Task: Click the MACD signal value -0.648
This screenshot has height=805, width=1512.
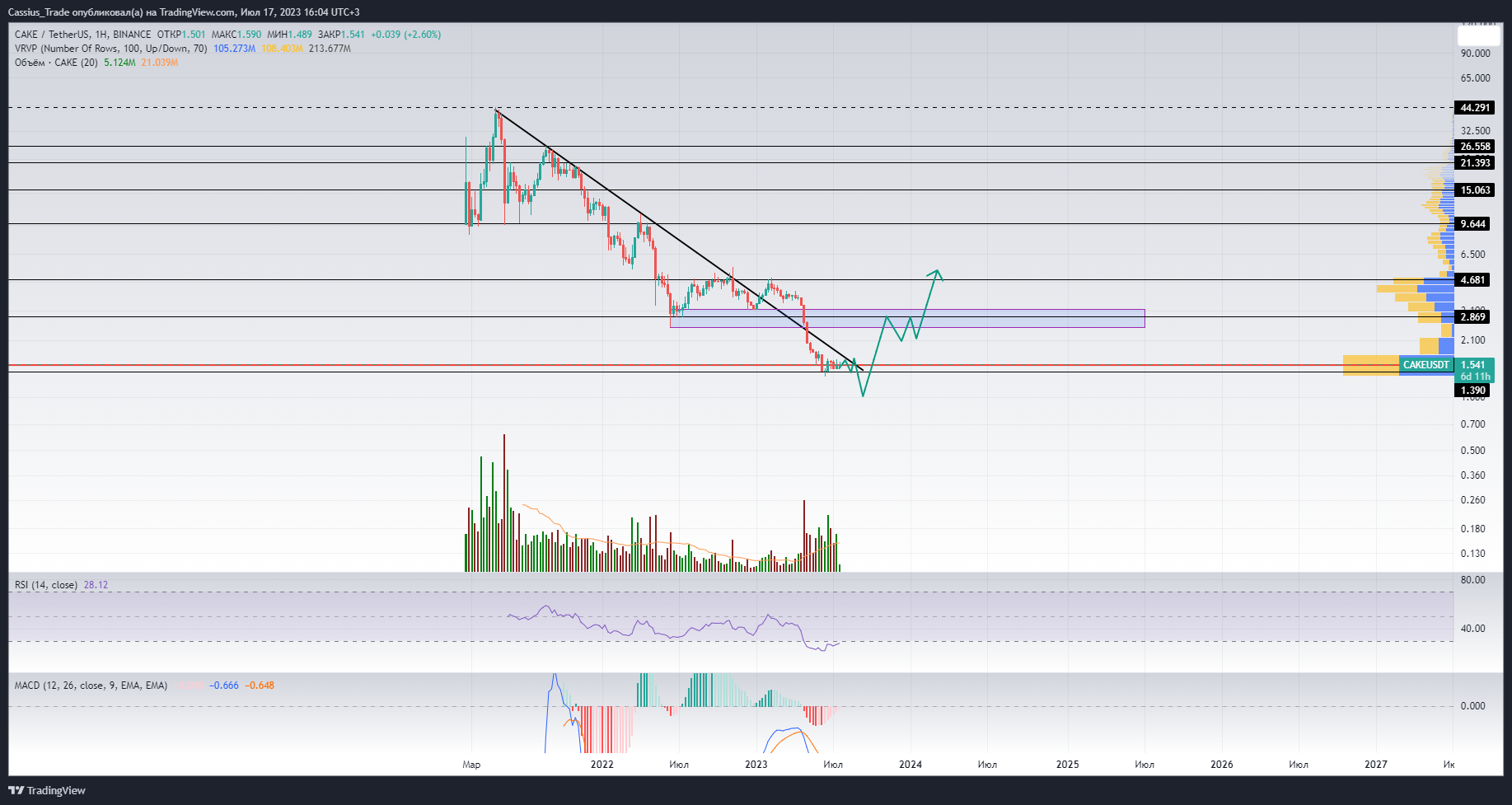Action: click(260, 686)
